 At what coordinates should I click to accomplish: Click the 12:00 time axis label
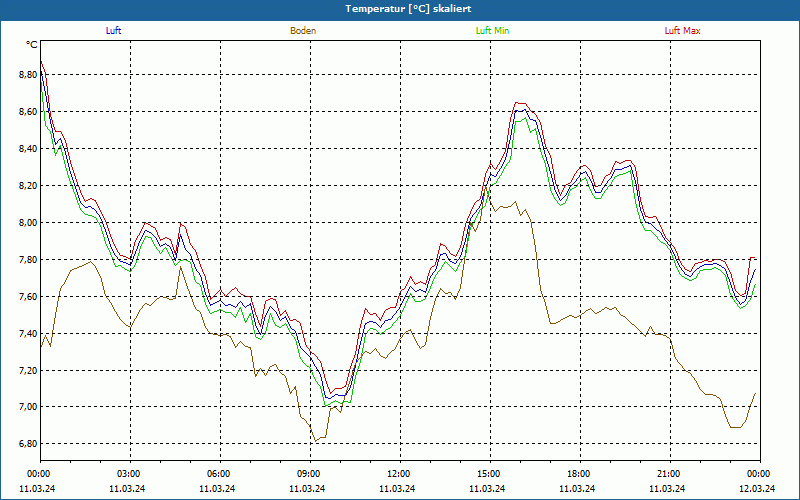[399, 474]
